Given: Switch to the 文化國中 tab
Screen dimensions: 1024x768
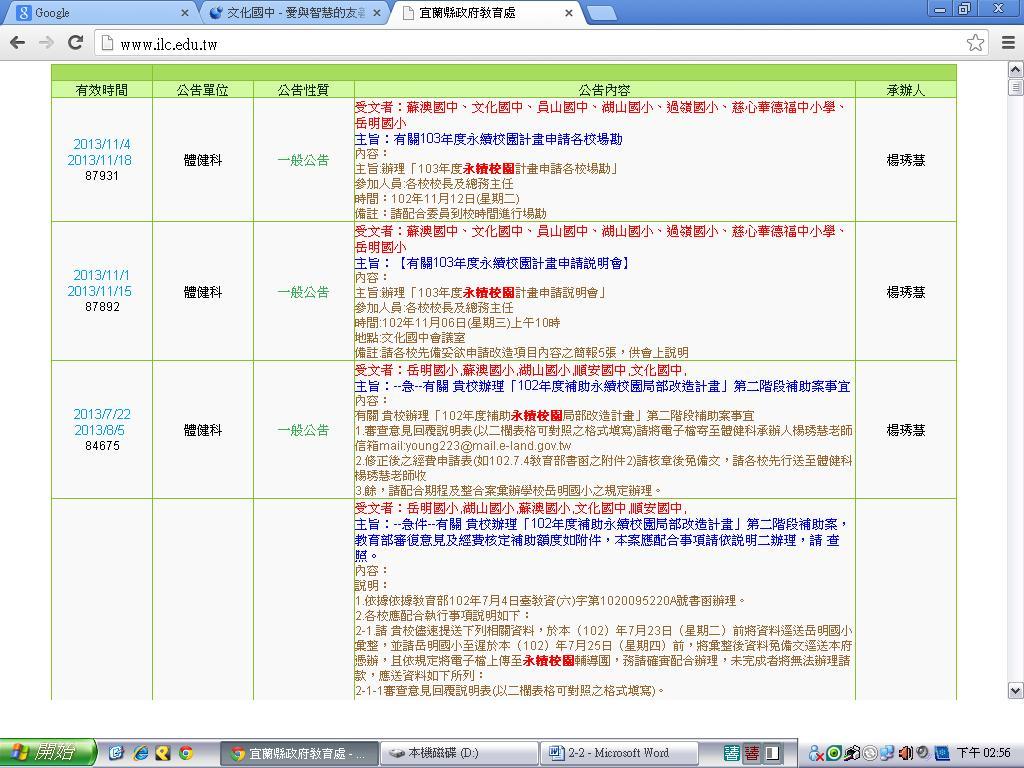Looking at the screenshot, I should click(x=290, y=13).
